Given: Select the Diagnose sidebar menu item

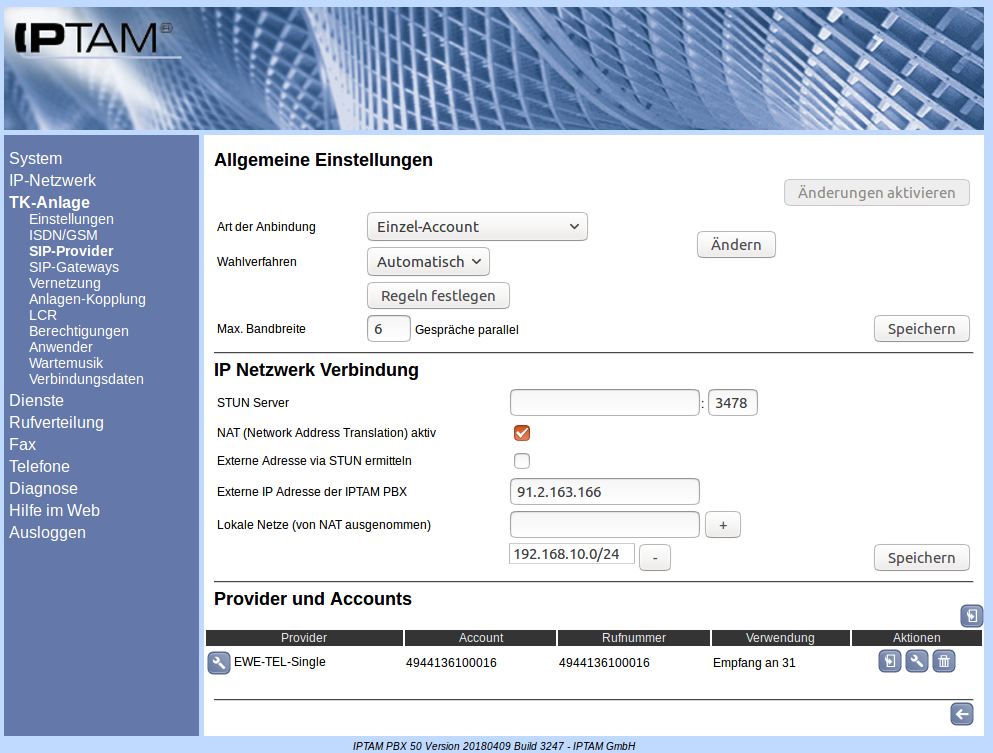Looking at the screenshot, I should 43,488.
